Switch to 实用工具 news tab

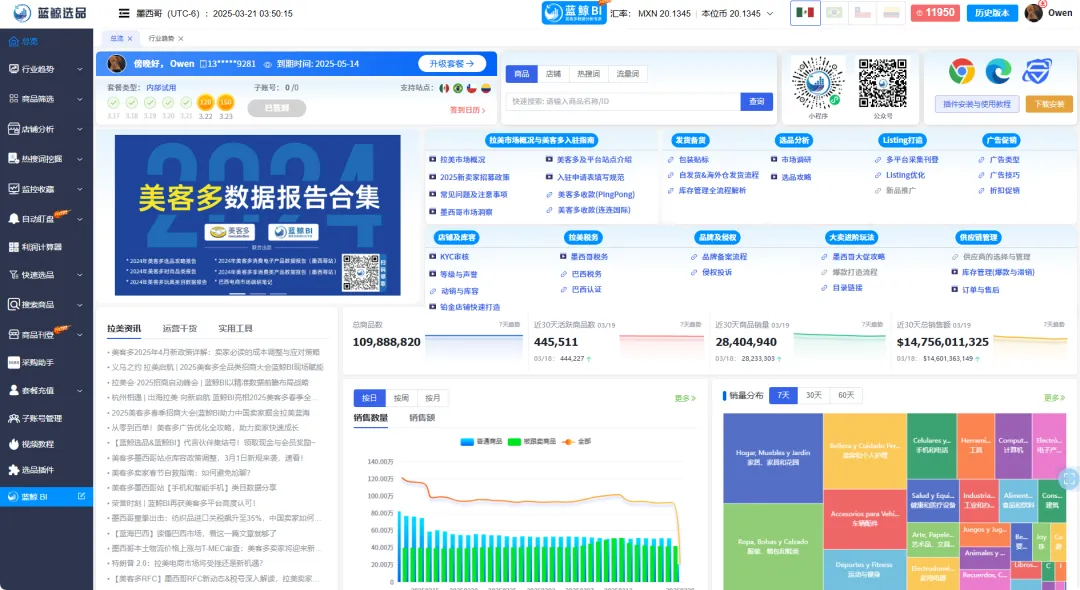(236, 328)
